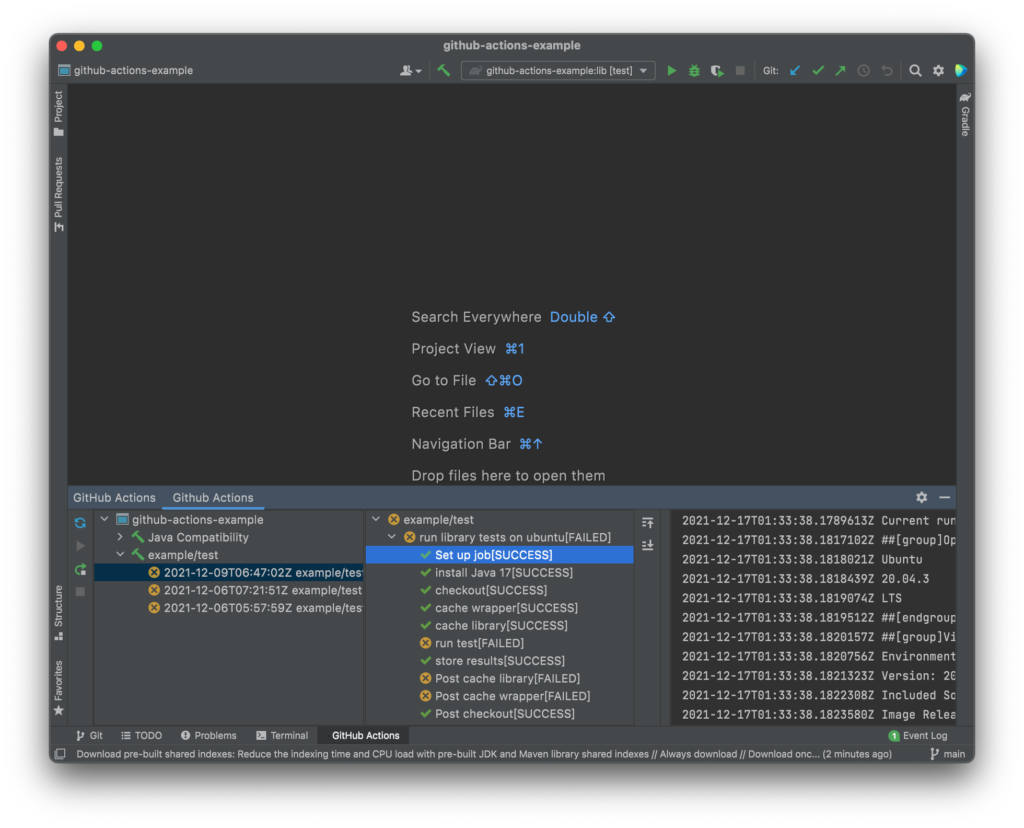Collapse example/test node in jobs tree
Viewport: 1024px width, 828px height.
376,519
